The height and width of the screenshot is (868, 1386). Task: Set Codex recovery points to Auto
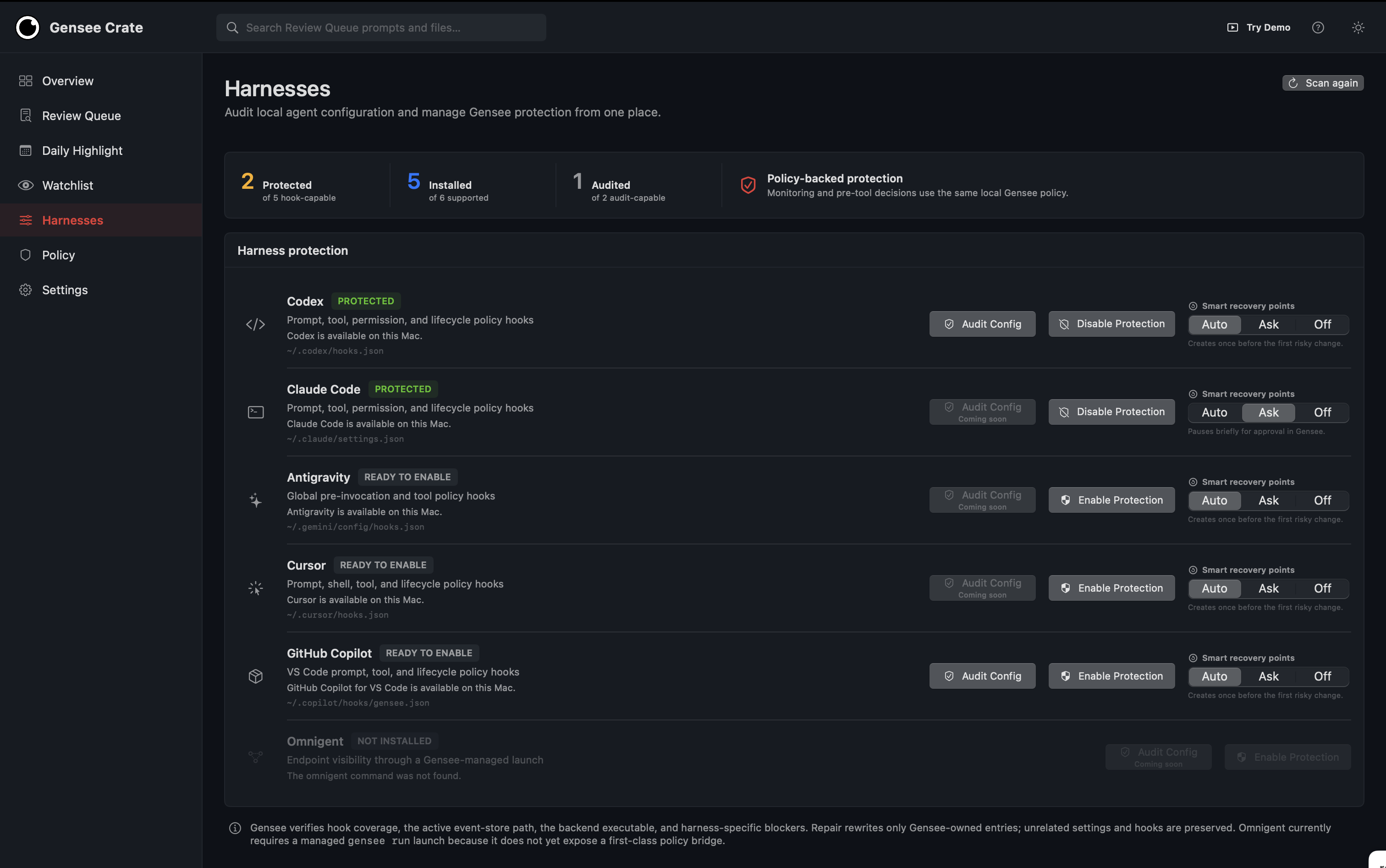tap(1214, 324)
